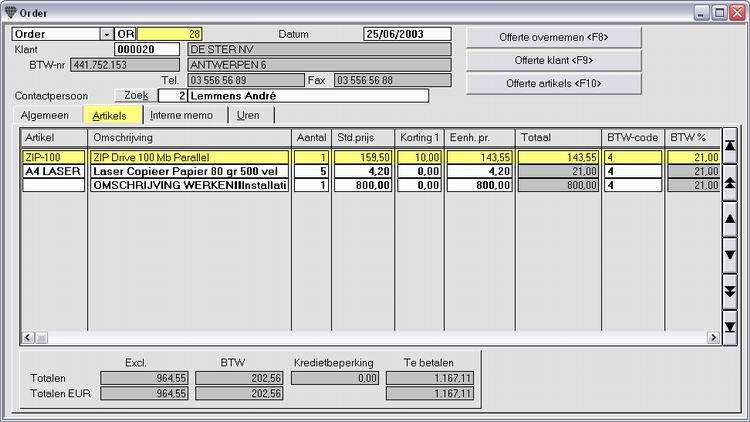
Task: Click the Datum field 25/06/2003
Action: coord(407,34)
